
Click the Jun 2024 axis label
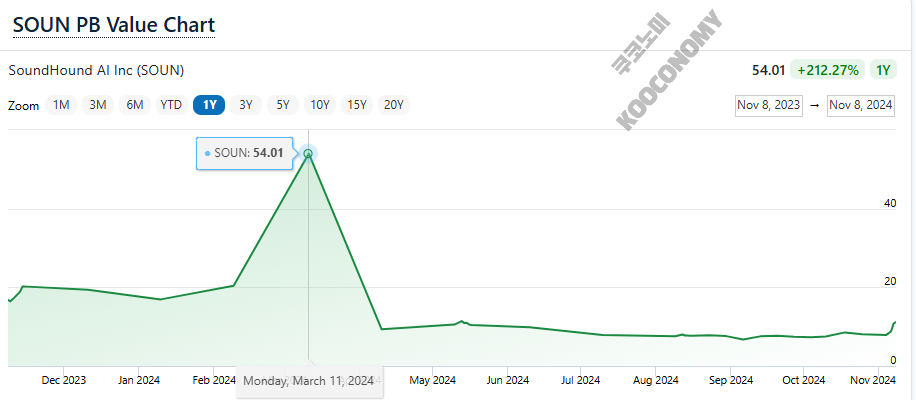pyautogui.click(x=508, y=381)
